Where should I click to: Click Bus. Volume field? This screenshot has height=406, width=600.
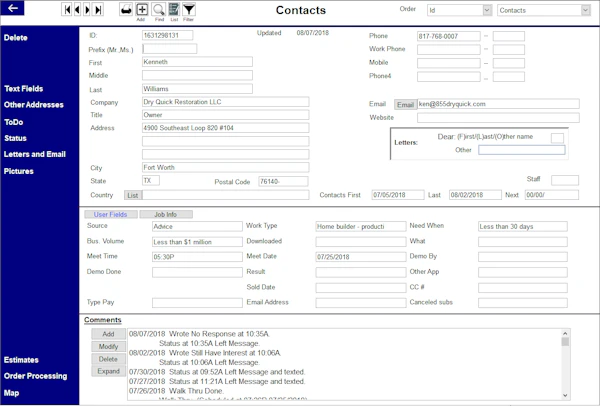tap(197, 242)
